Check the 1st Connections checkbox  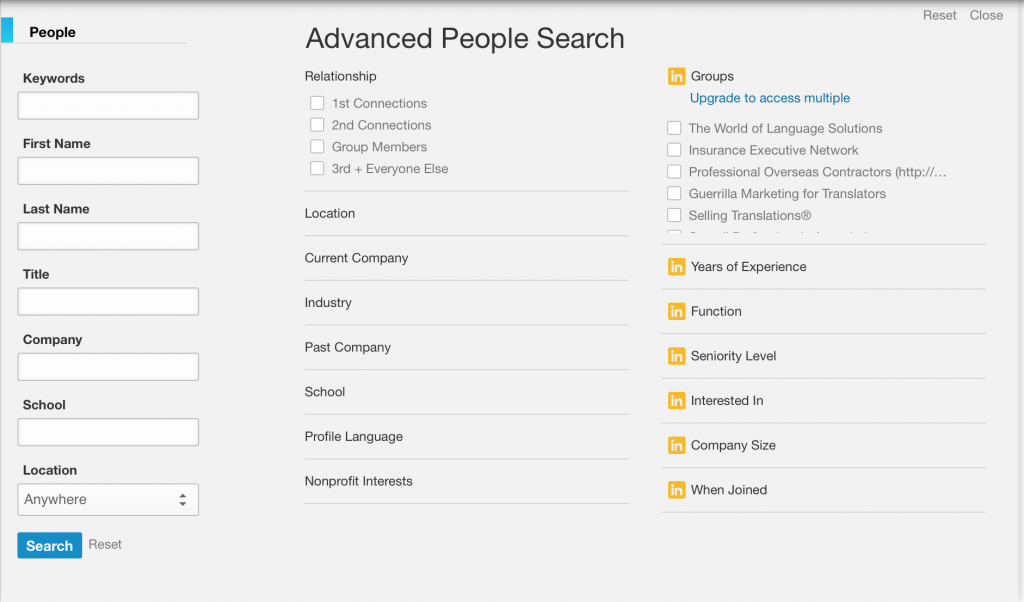(x=317, y=103)
